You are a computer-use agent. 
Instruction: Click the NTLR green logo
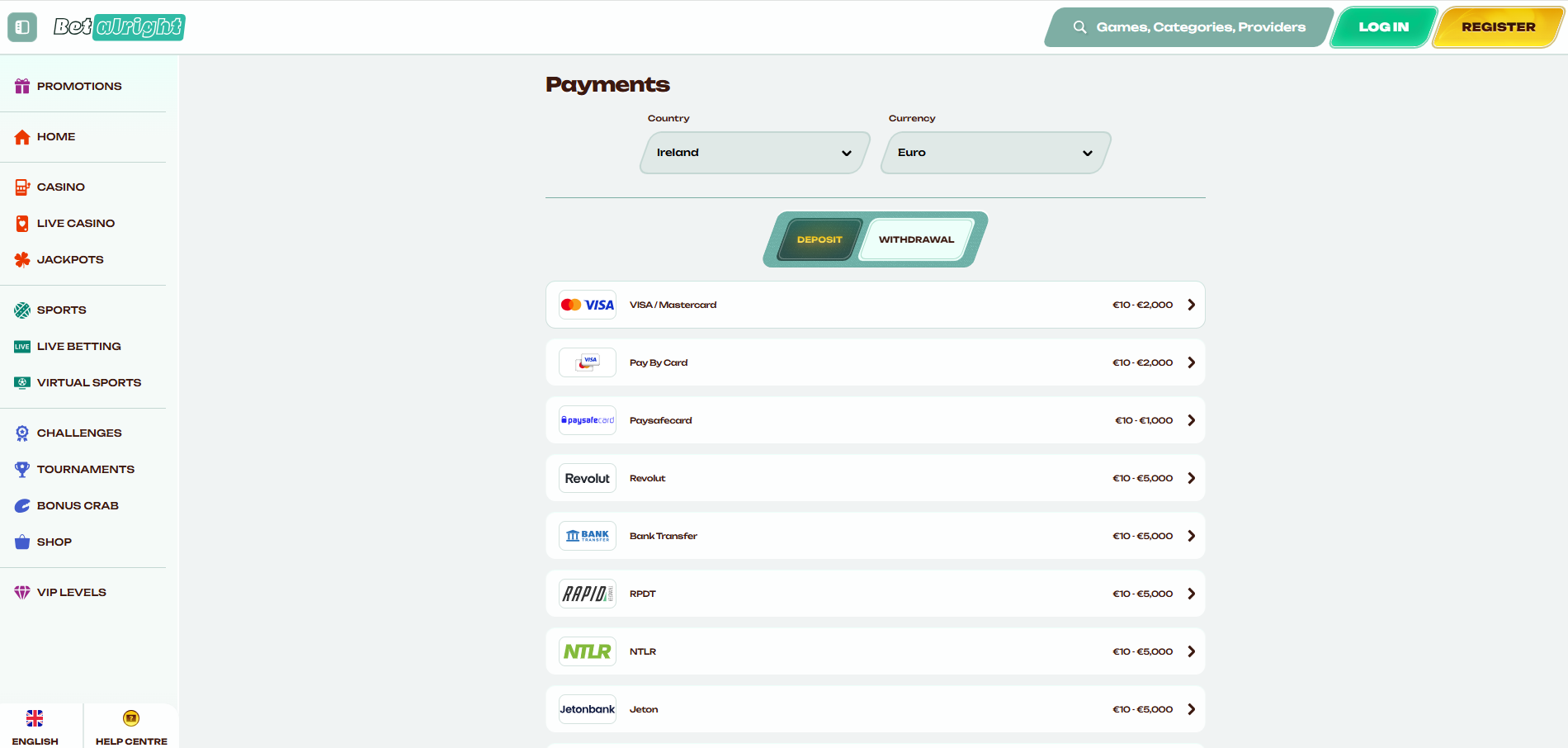588,651
